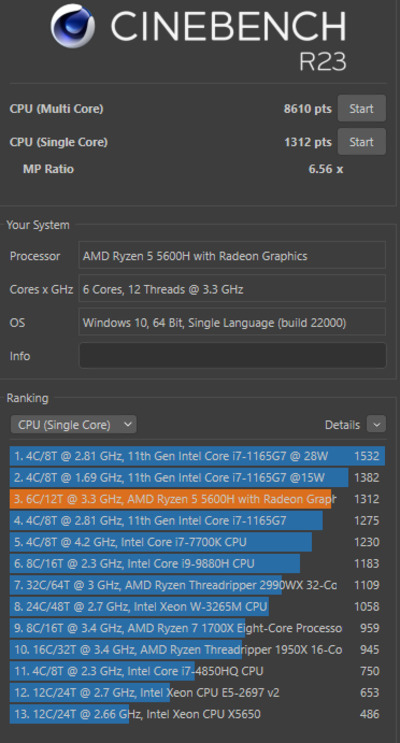Select the i7-1165G7 @ 28W ranking entry
The height and width of the screenshot is (743, 400).
coord(197,456)
